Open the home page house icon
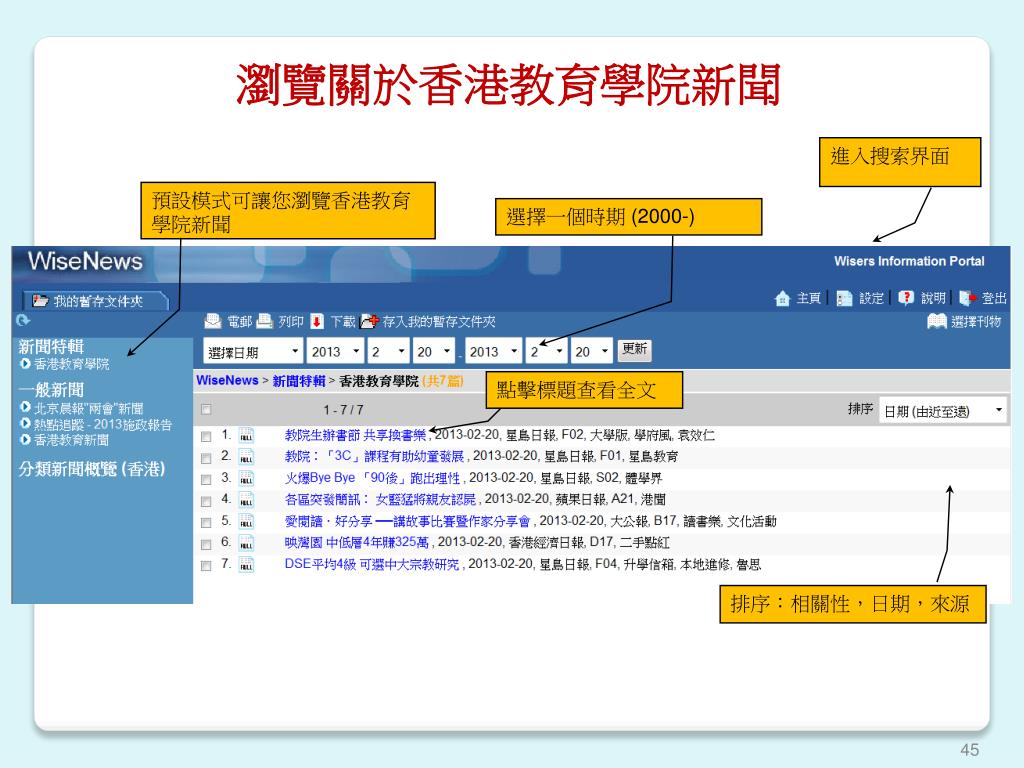Image resolution: width=1024 pixels, height=768 pixels. click(782, 298)
